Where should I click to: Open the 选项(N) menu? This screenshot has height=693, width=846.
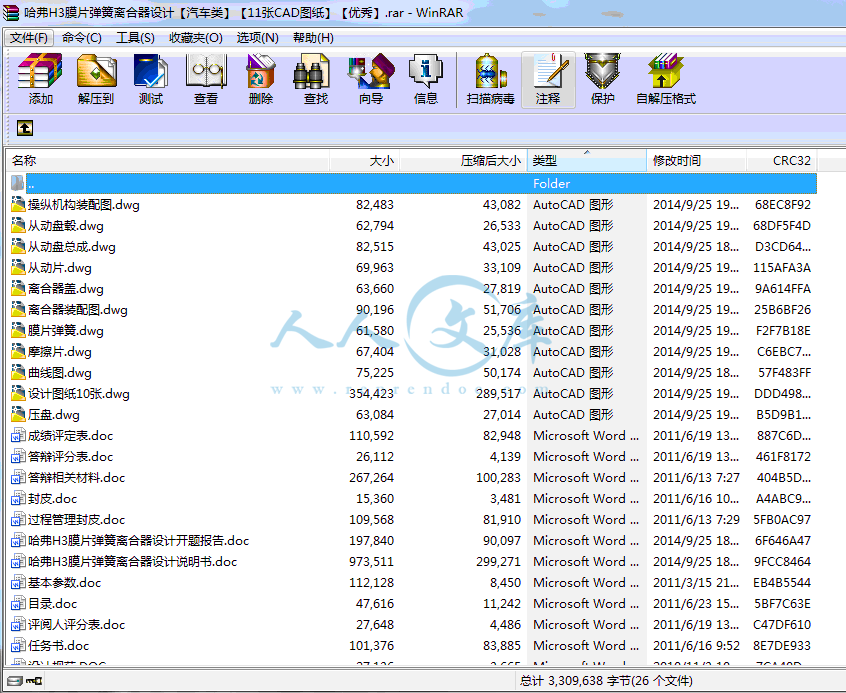(x=257, y=38)
